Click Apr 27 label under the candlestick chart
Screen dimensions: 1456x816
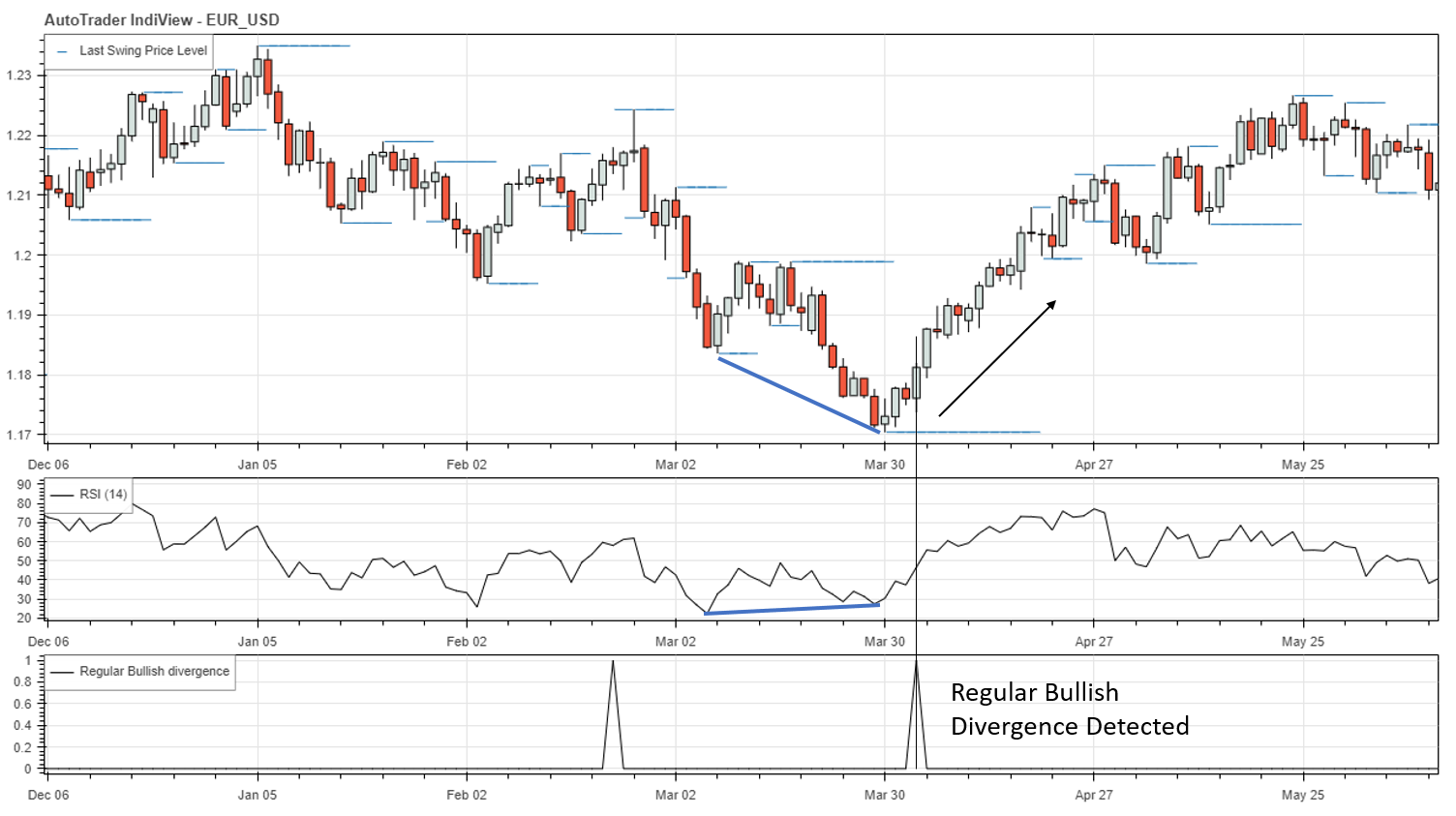point(1094,465)
